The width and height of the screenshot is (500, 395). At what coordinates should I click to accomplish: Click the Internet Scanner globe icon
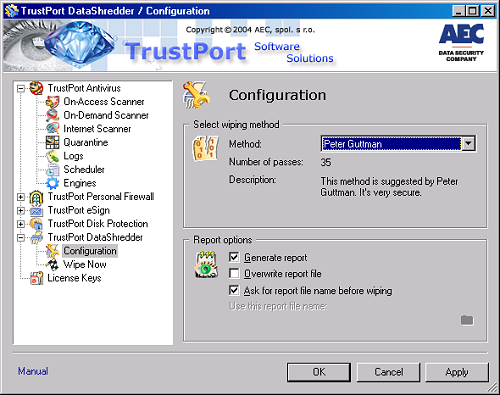click(x=52, y=129)
